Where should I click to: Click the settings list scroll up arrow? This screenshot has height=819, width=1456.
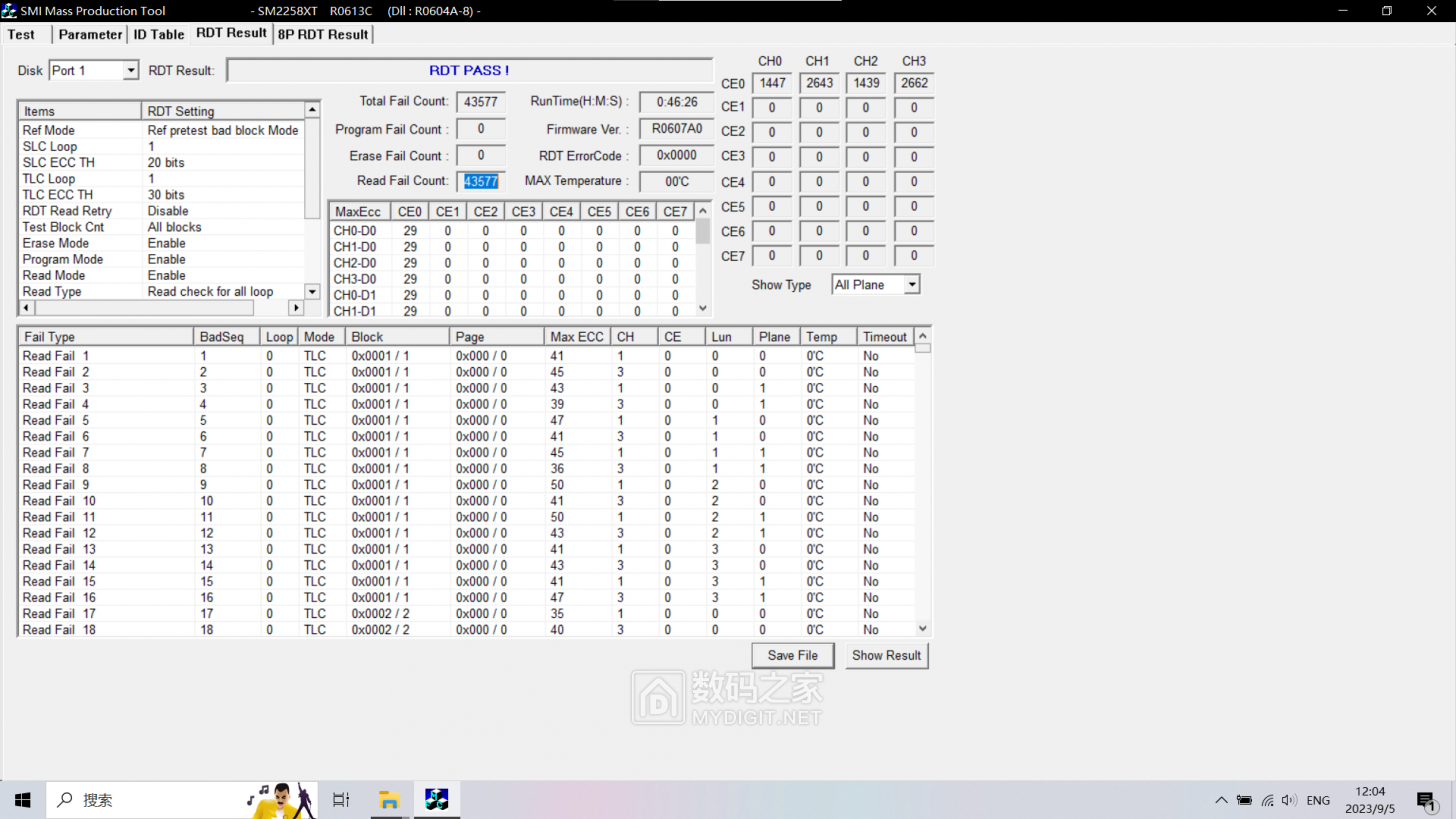pyautogui.click(x=312, y=109)
